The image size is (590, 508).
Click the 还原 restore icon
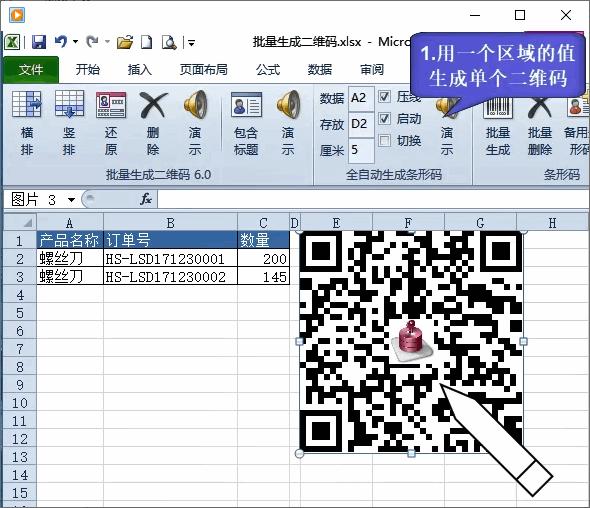111,105
